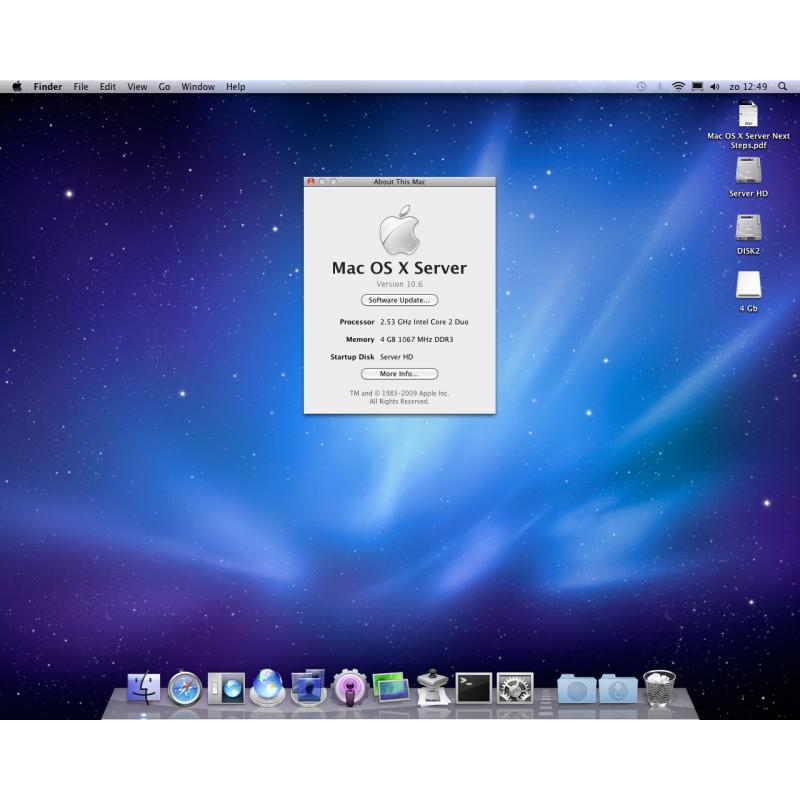The width and height of the screenshot is (800, 800).
Task: Click the Bluetooth status icon
Action: click(x=659, y=87)
